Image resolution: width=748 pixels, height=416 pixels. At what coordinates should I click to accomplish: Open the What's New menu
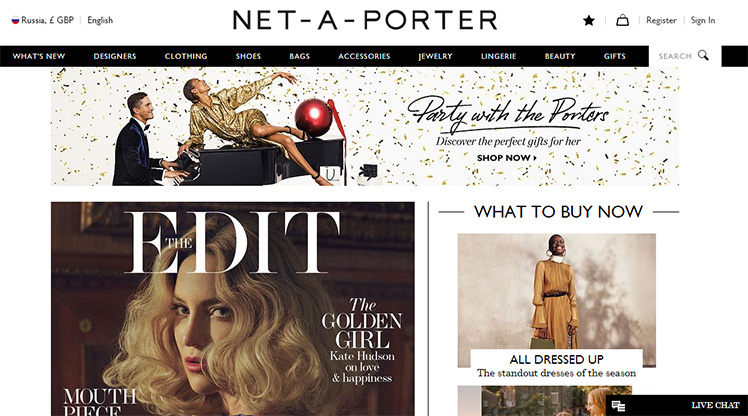pos(39,56)
